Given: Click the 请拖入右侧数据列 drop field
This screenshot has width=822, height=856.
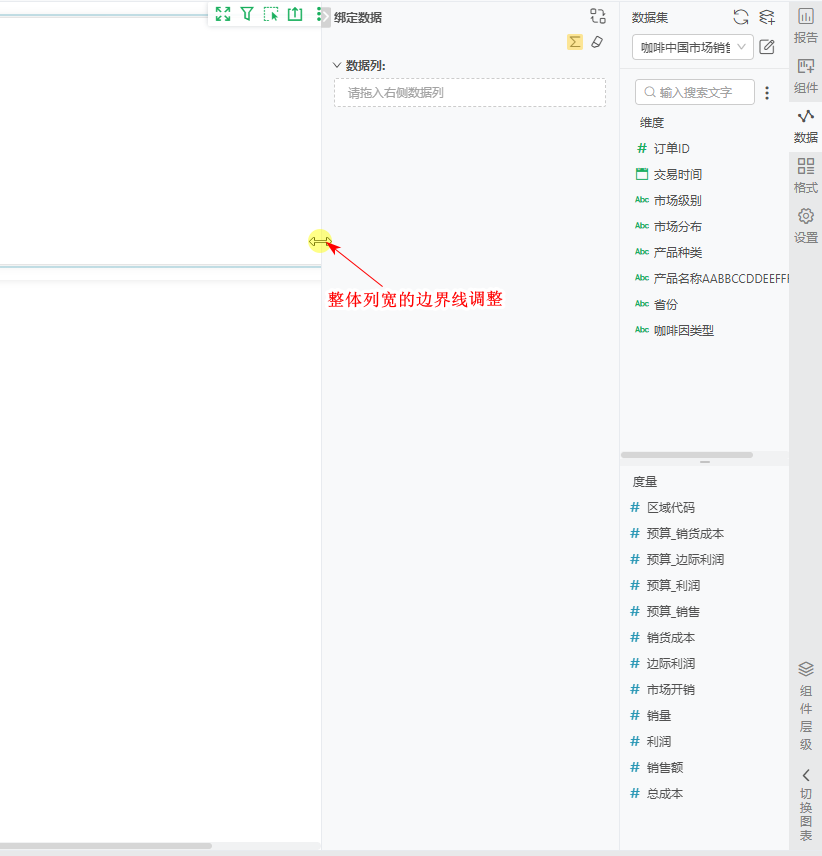Looking at the screenshot, I should [470, 92].
